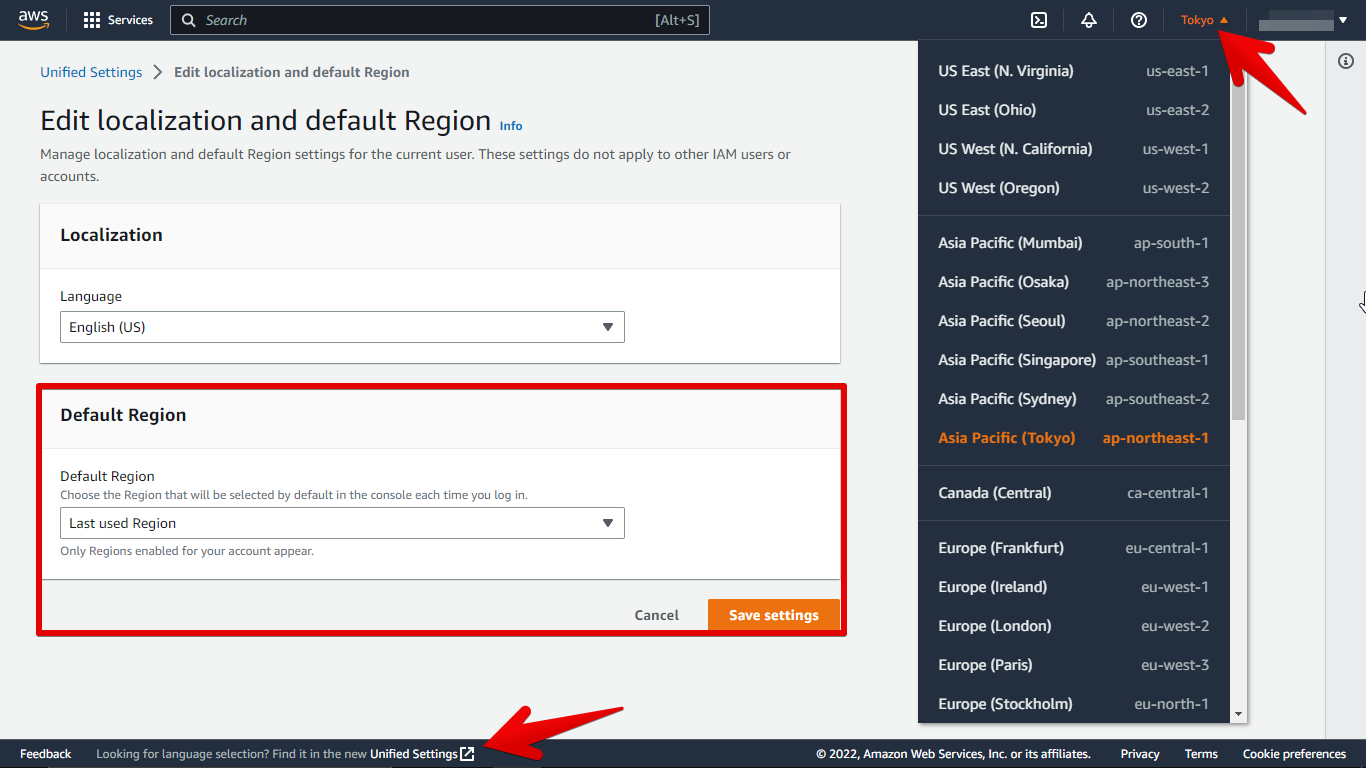Screen dimensions: 1366x768
Task: Click the info panel icon on right edge
Action: [1345, 62]
